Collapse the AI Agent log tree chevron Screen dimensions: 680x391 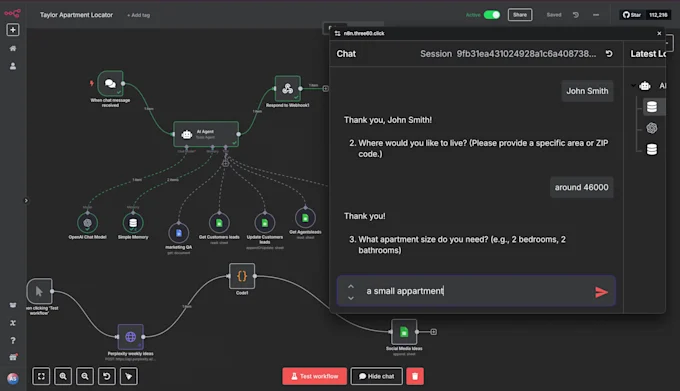tap(634, 86)
